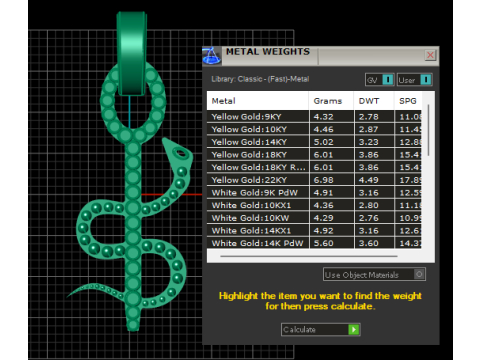The width and height of the screenshot is (480, 360).
Task: Click the 6.98 grams value
Action: click(323, 180)
